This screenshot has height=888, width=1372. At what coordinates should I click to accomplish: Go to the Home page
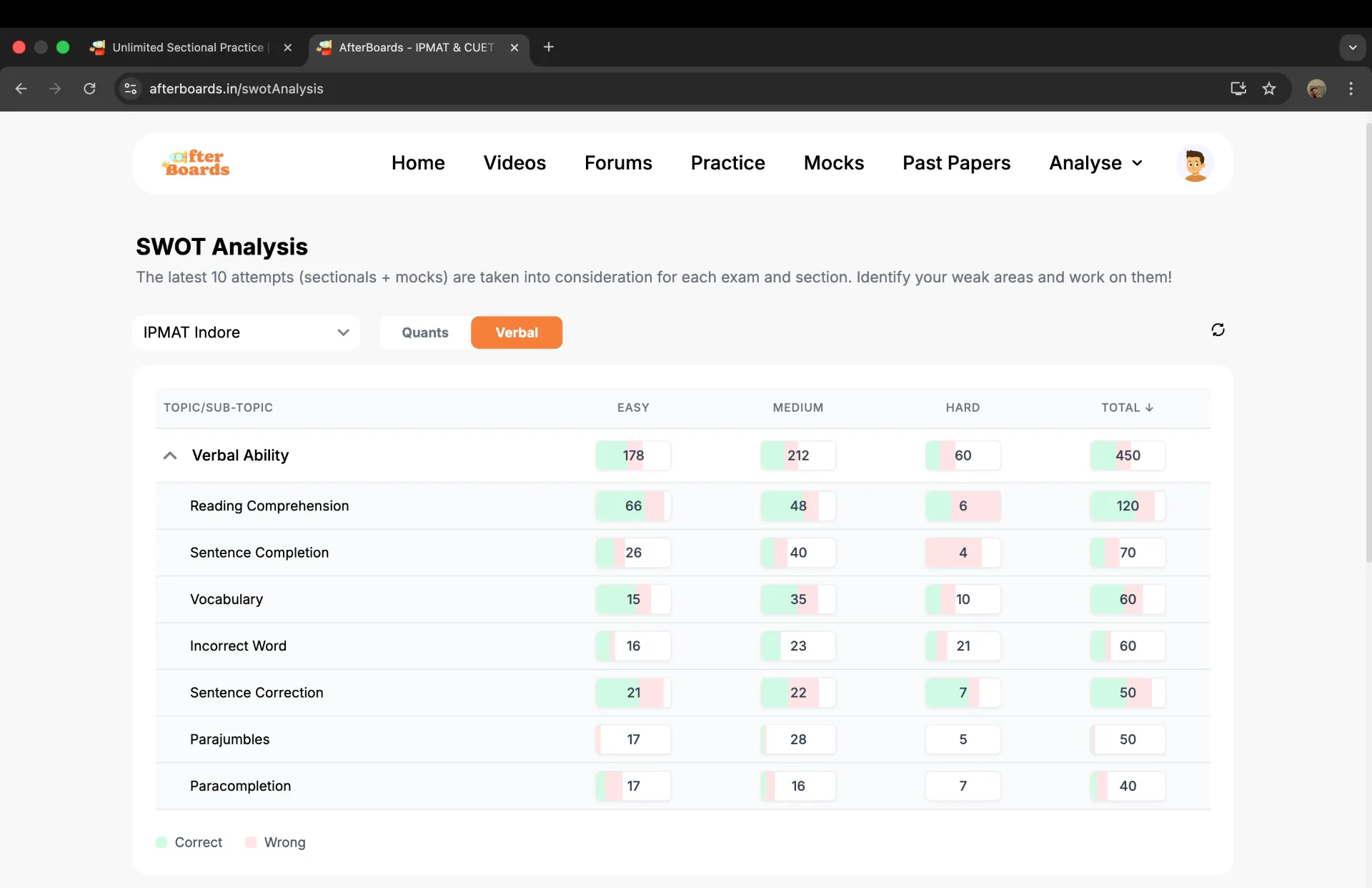click(418, 163)
